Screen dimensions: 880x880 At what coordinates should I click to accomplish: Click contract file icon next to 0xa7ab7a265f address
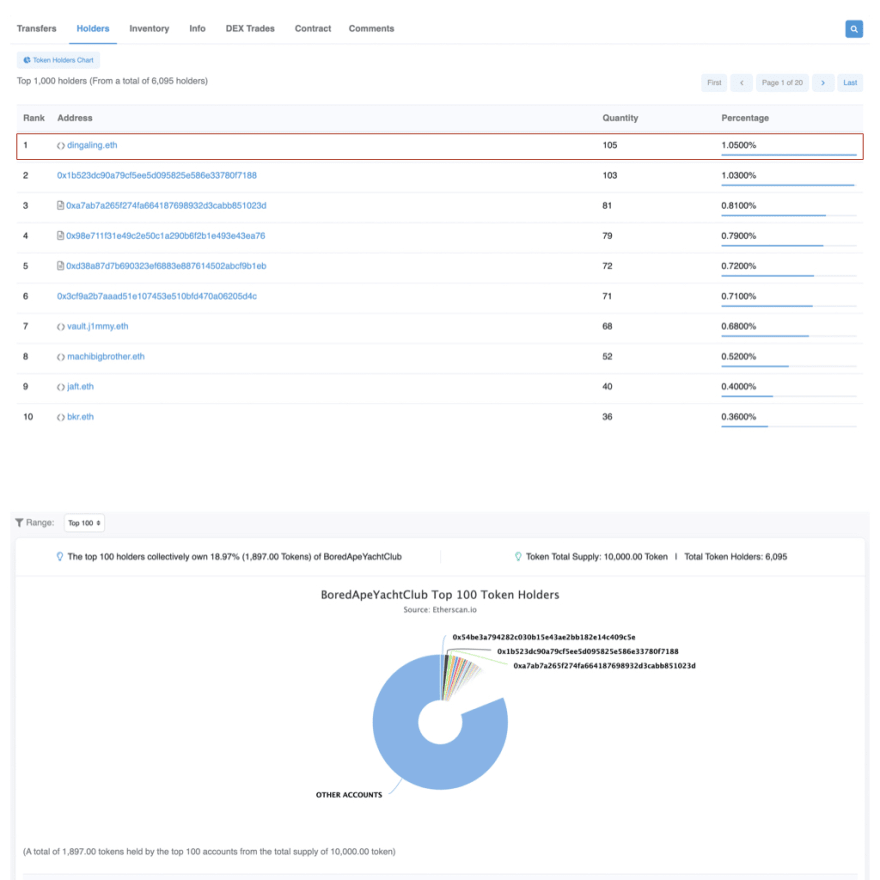pos(61,205)
